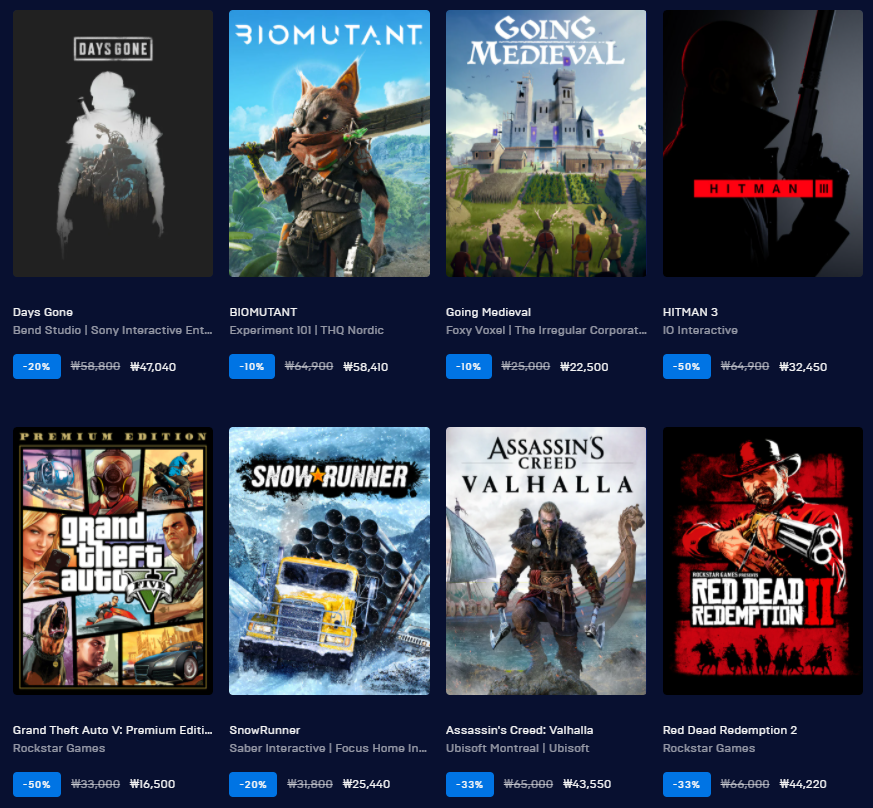The width and height of the screenshot is (873, 808).
Task: Click the Going Medieval title text
Action: [488, 312]
